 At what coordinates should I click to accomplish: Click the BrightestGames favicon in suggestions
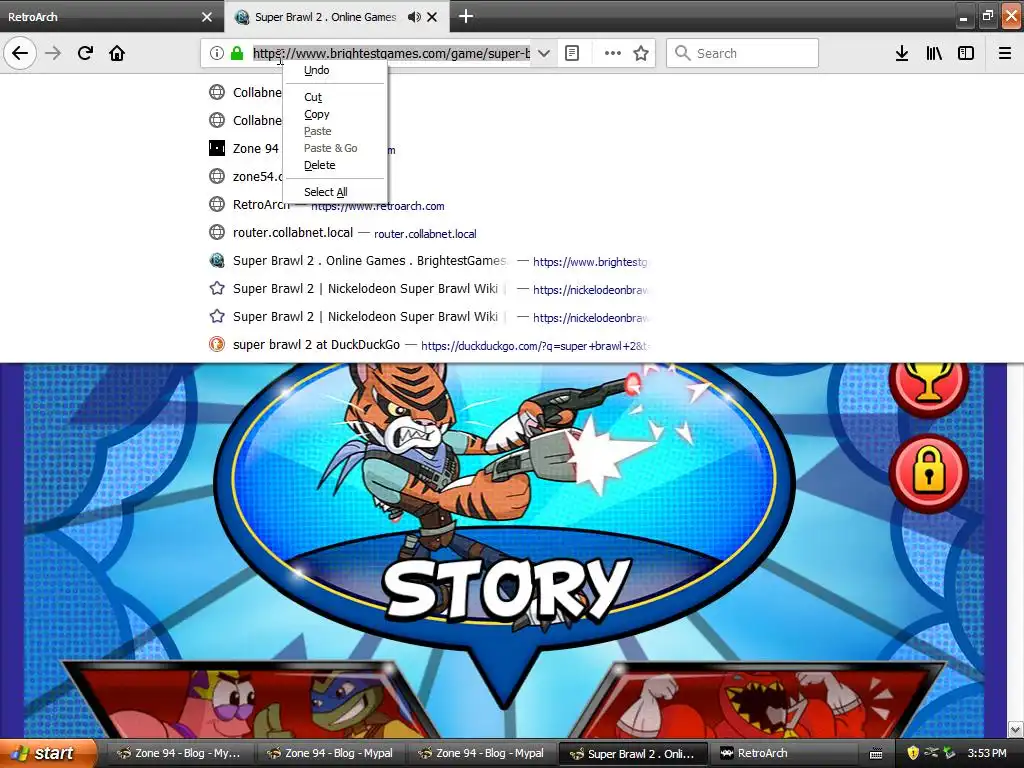point(217,261)
